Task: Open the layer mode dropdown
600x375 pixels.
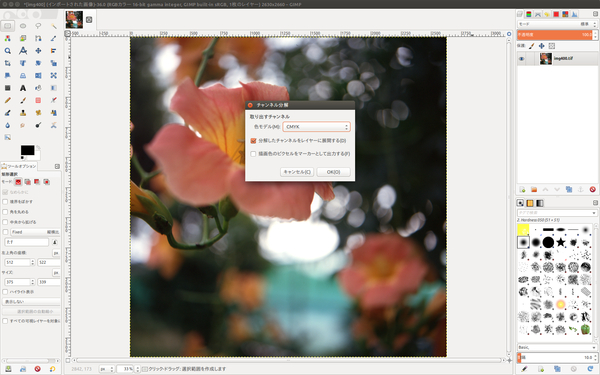Action: click(557, 24)
